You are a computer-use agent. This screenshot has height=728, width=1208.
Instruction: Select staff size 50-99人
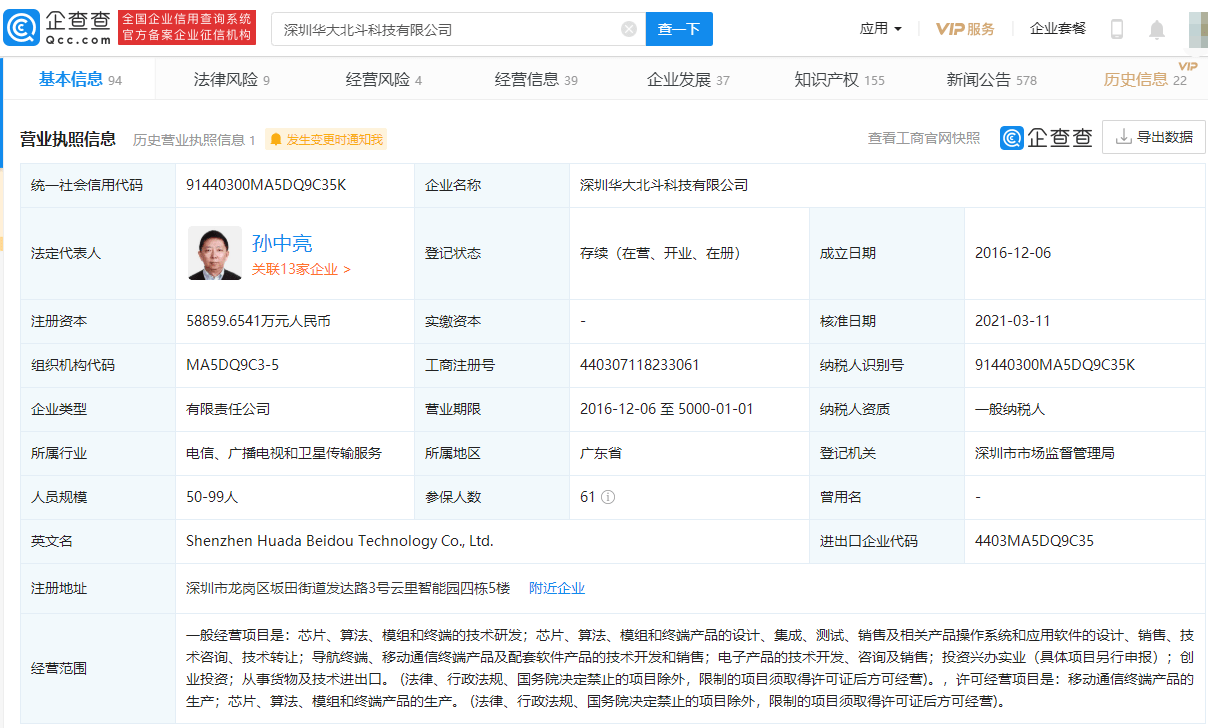(x=212, y=497)
